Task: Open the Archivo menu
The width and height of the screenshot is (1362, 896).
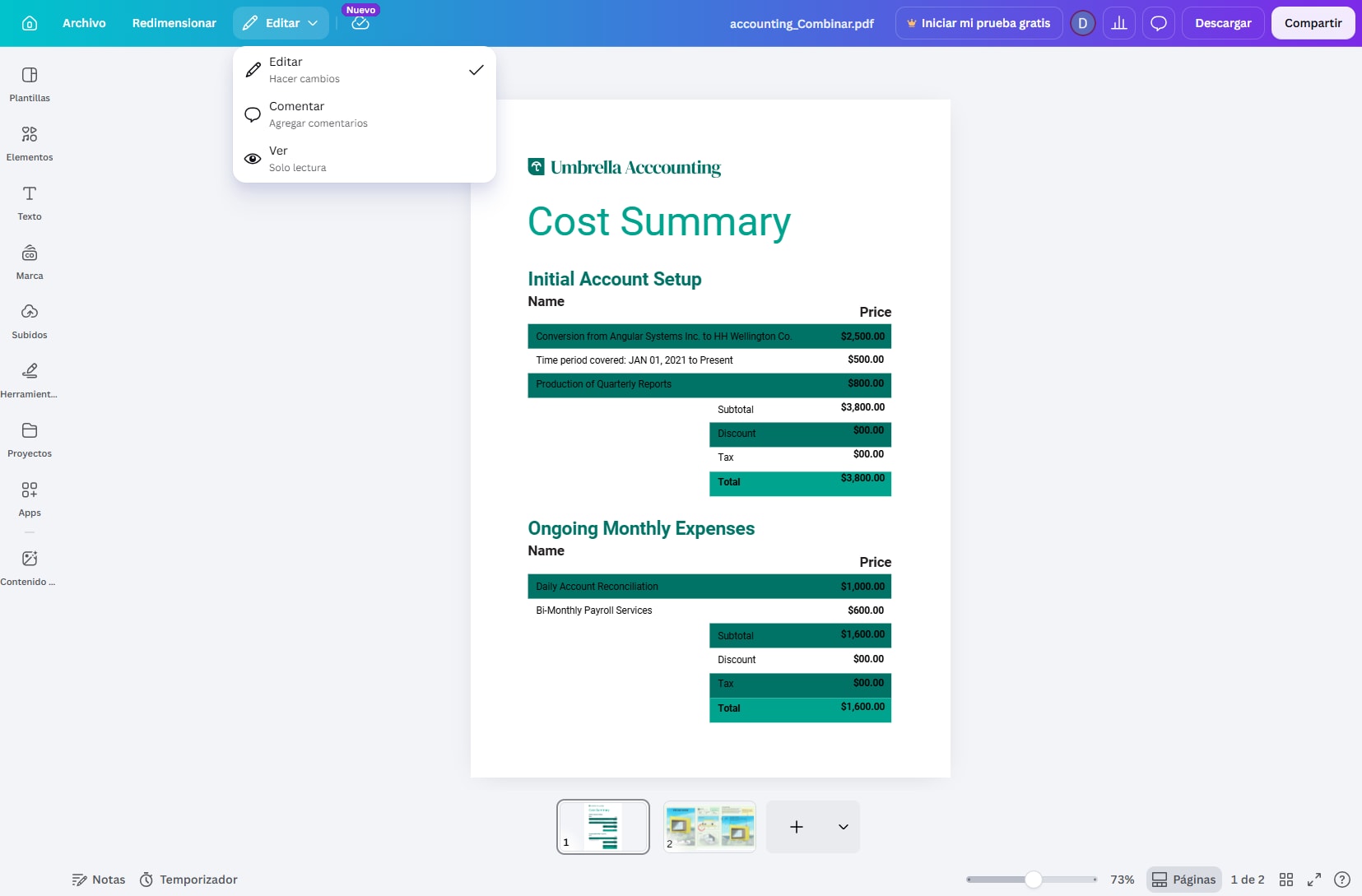Action: 84,23
